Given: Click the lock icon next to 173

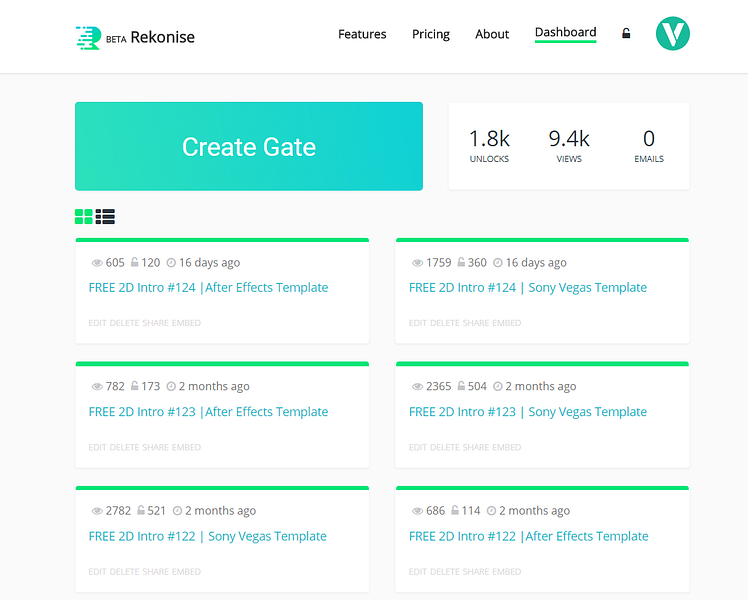Looking at the screenshot, I should pyautogui.click(x=135, y=385).
